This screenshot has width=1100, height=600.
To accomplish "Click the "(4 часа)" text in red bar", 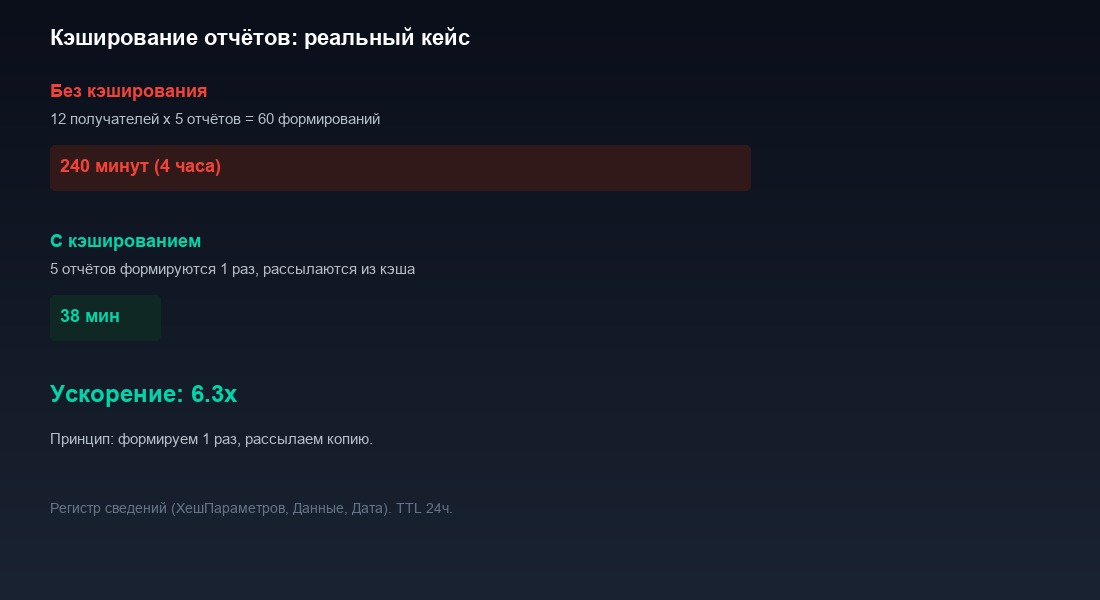I will coord(187,166).
